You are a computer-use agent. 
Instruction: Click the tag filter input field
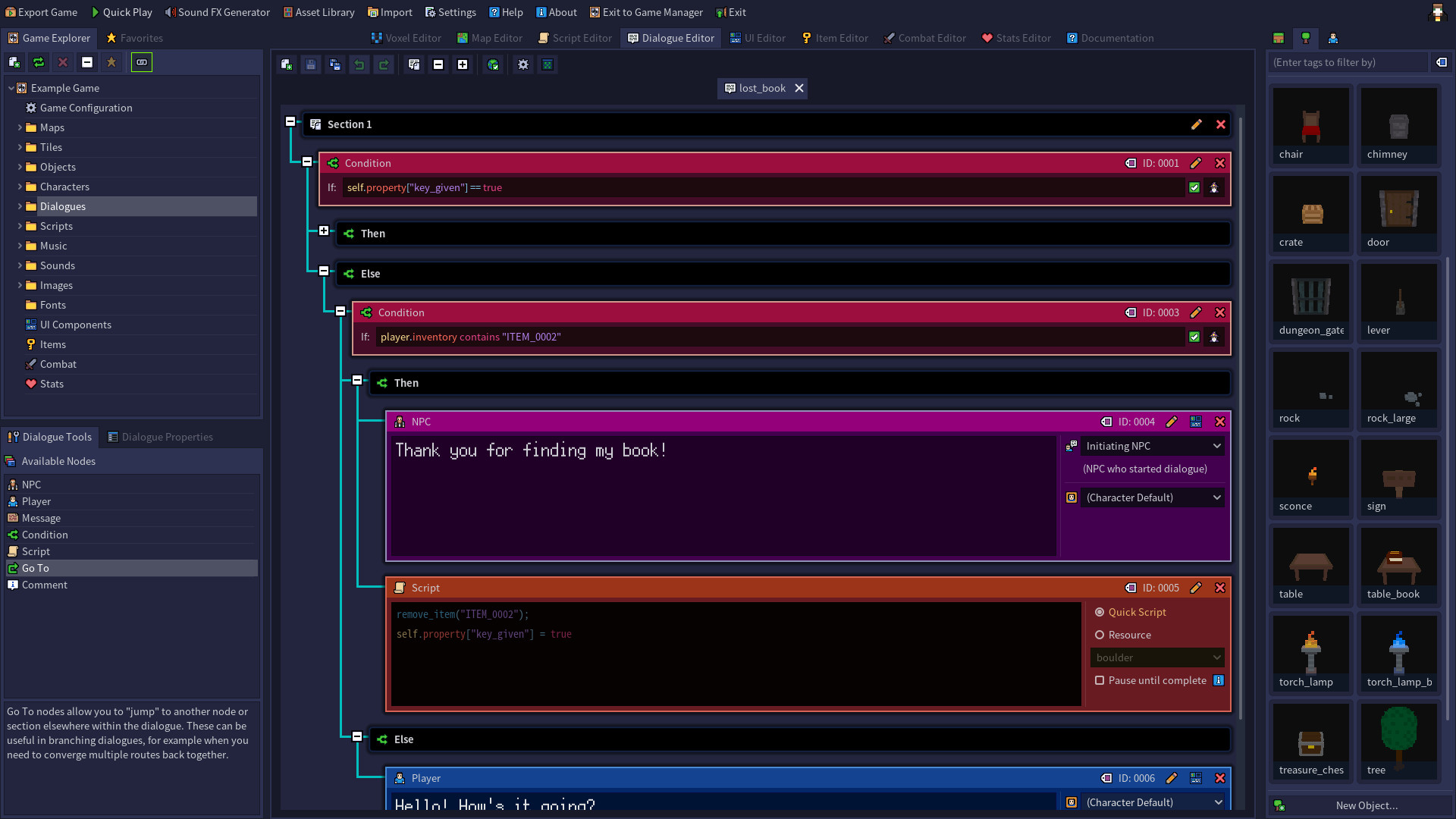1350,62
